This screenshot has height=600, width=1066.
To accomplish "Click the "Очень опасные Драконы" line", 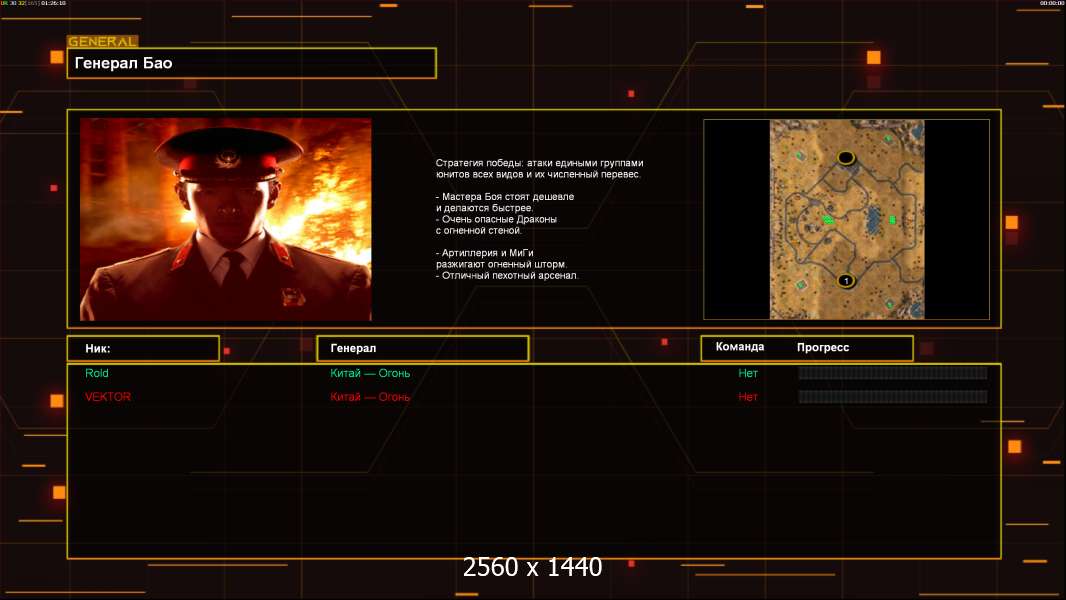I will click(x=496, y=219).
